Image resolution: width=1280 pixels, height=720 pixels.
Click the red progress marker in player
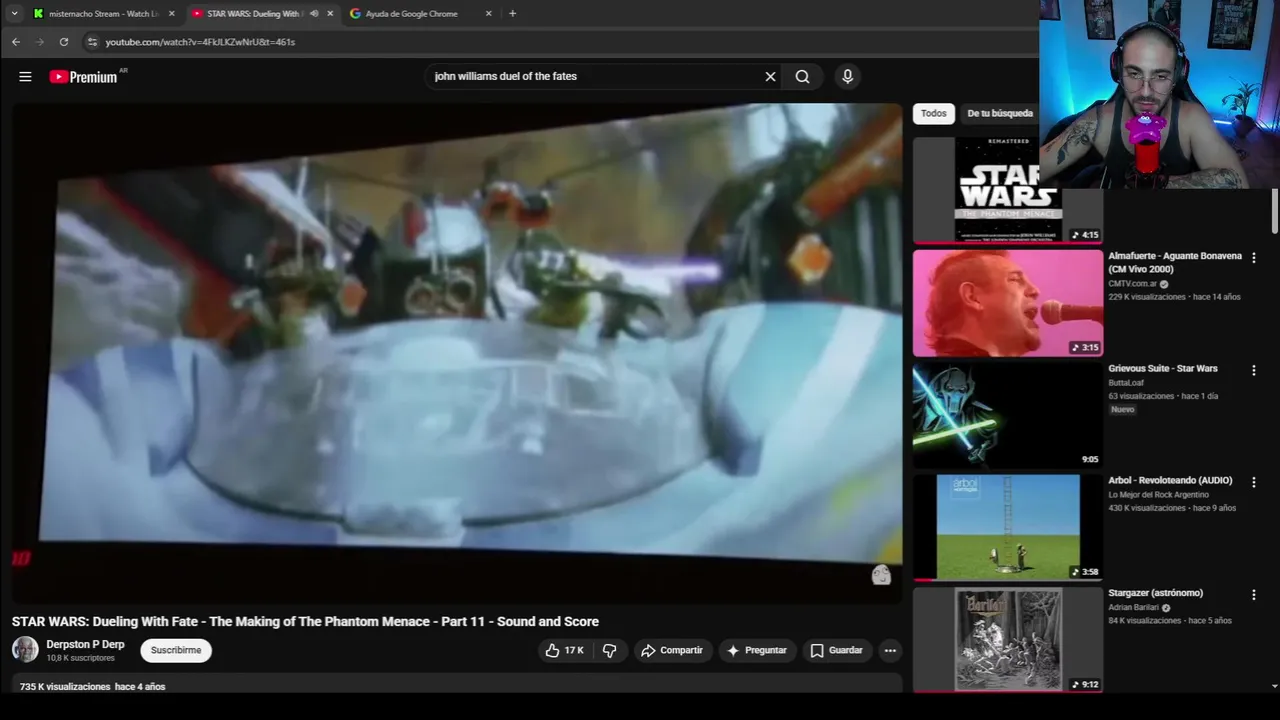click(21, 559)
